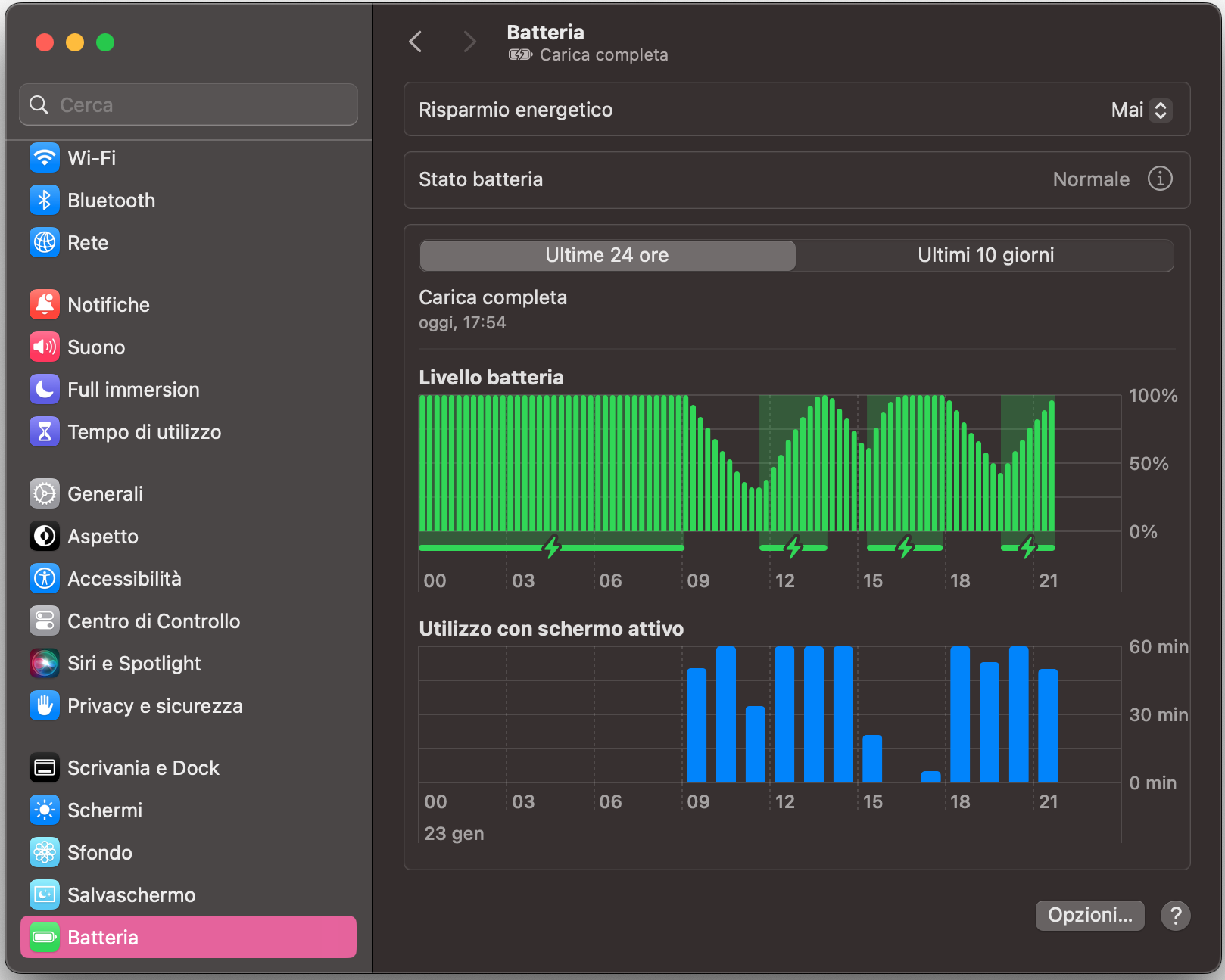
Task: Switch to Ultime 24 ore tab
Action: [x=607, y=256]
